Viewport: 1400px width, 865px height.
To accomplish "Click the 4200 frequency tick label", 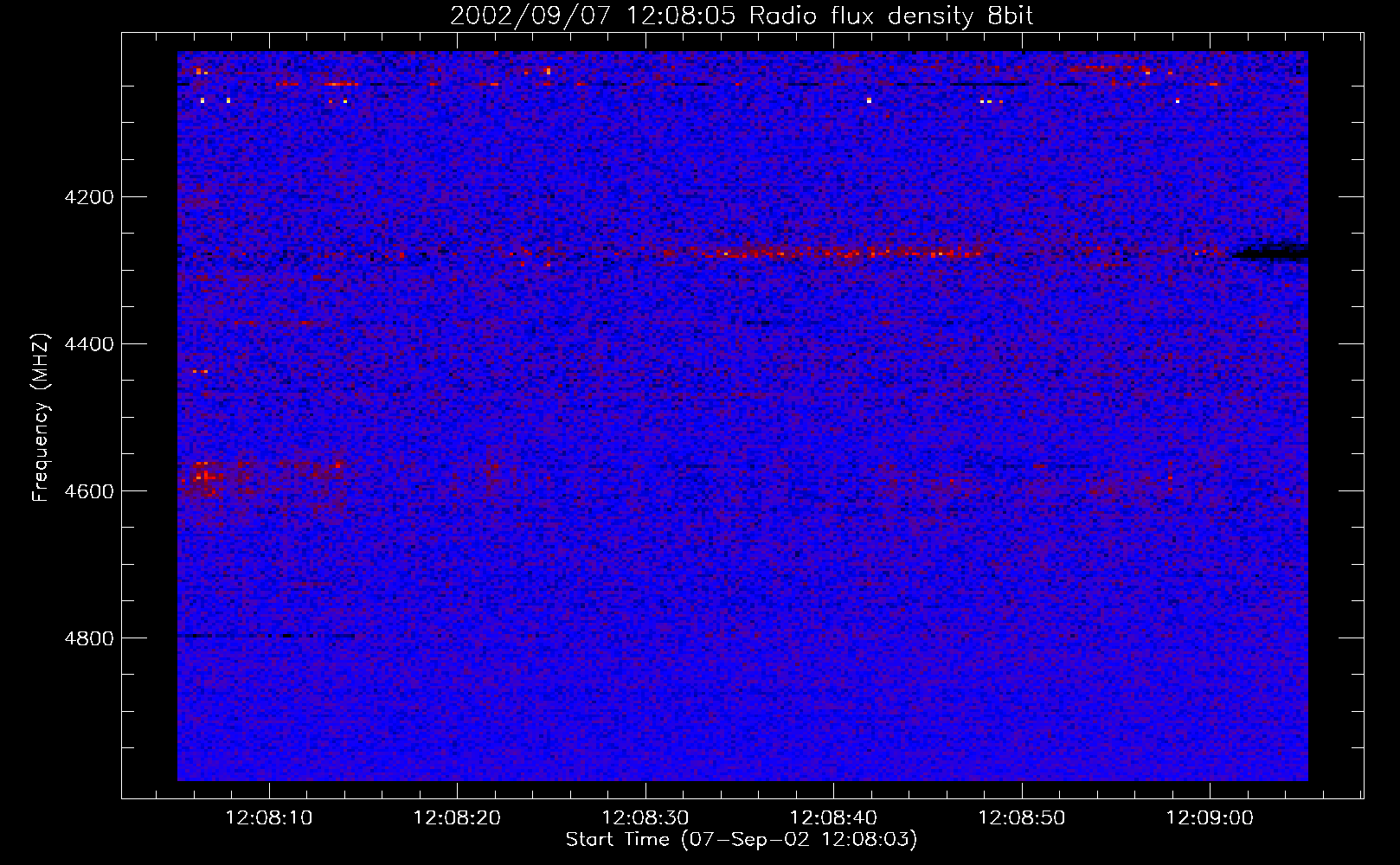I will [x=89, y=197].
